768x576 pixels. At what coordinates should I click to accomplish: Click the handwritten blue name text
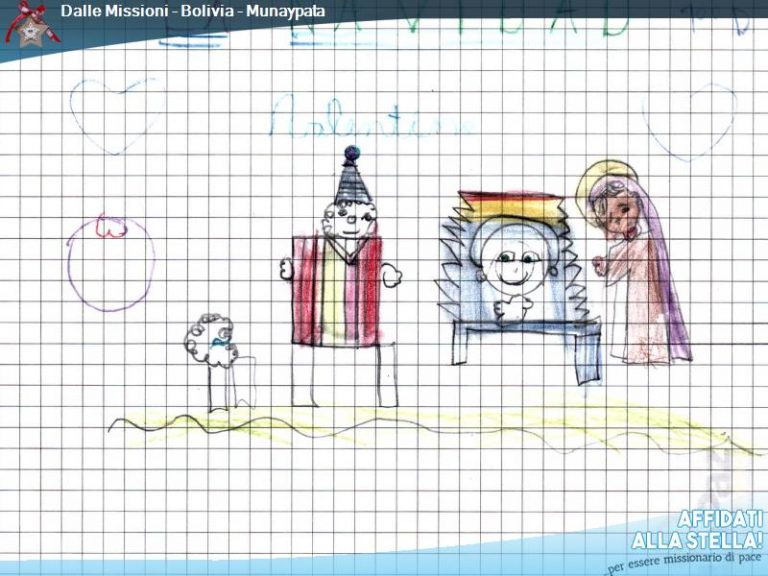[x=370, y=120]
